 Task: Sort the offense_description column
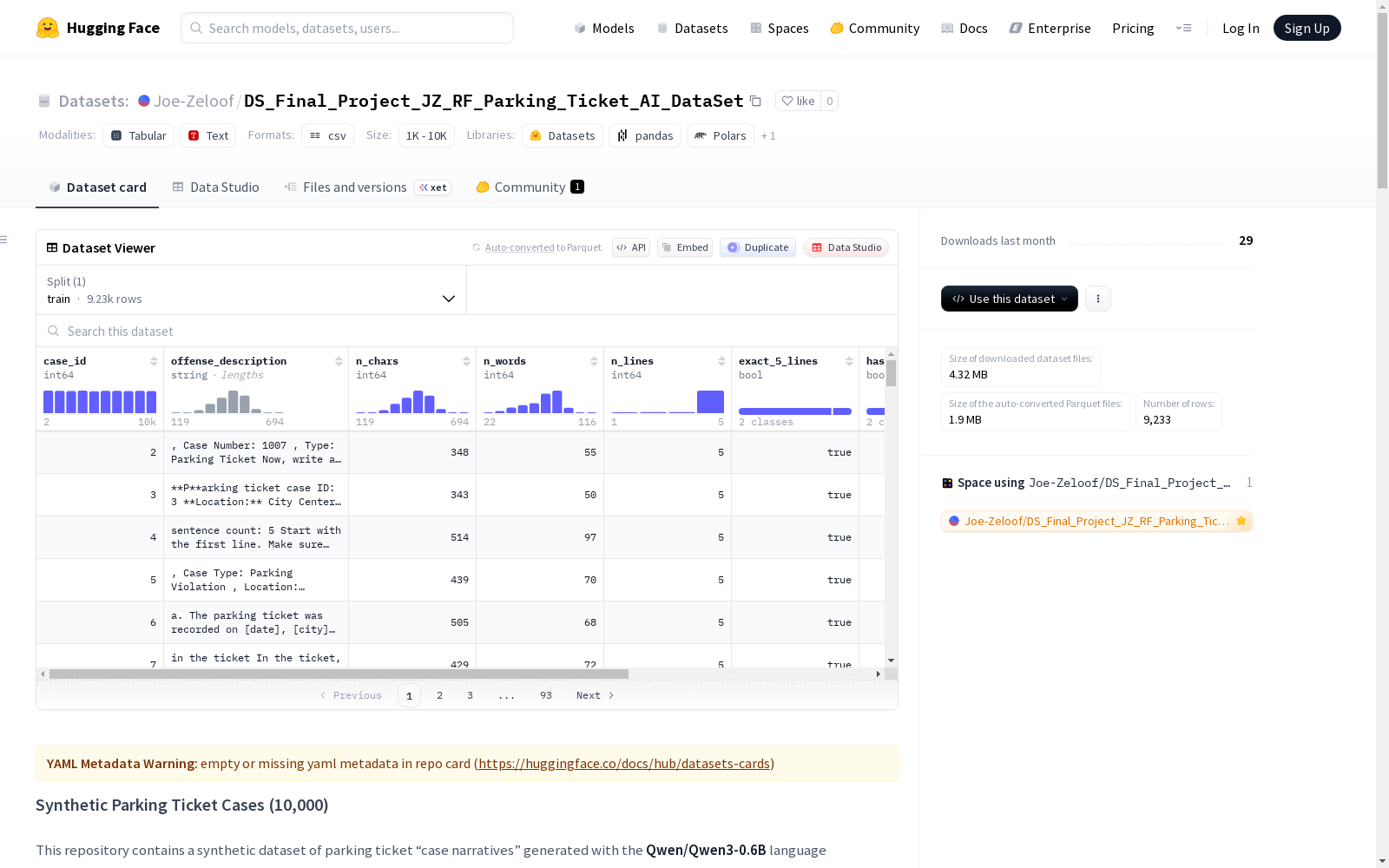tap(339, 361)
